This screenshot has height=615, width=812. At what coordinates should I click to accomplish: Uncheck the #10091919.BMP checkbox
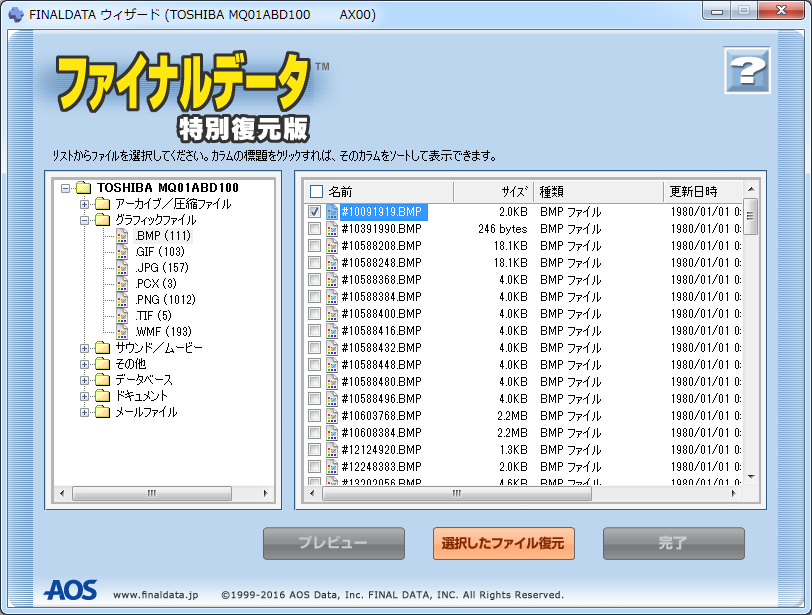pos(314,211)
